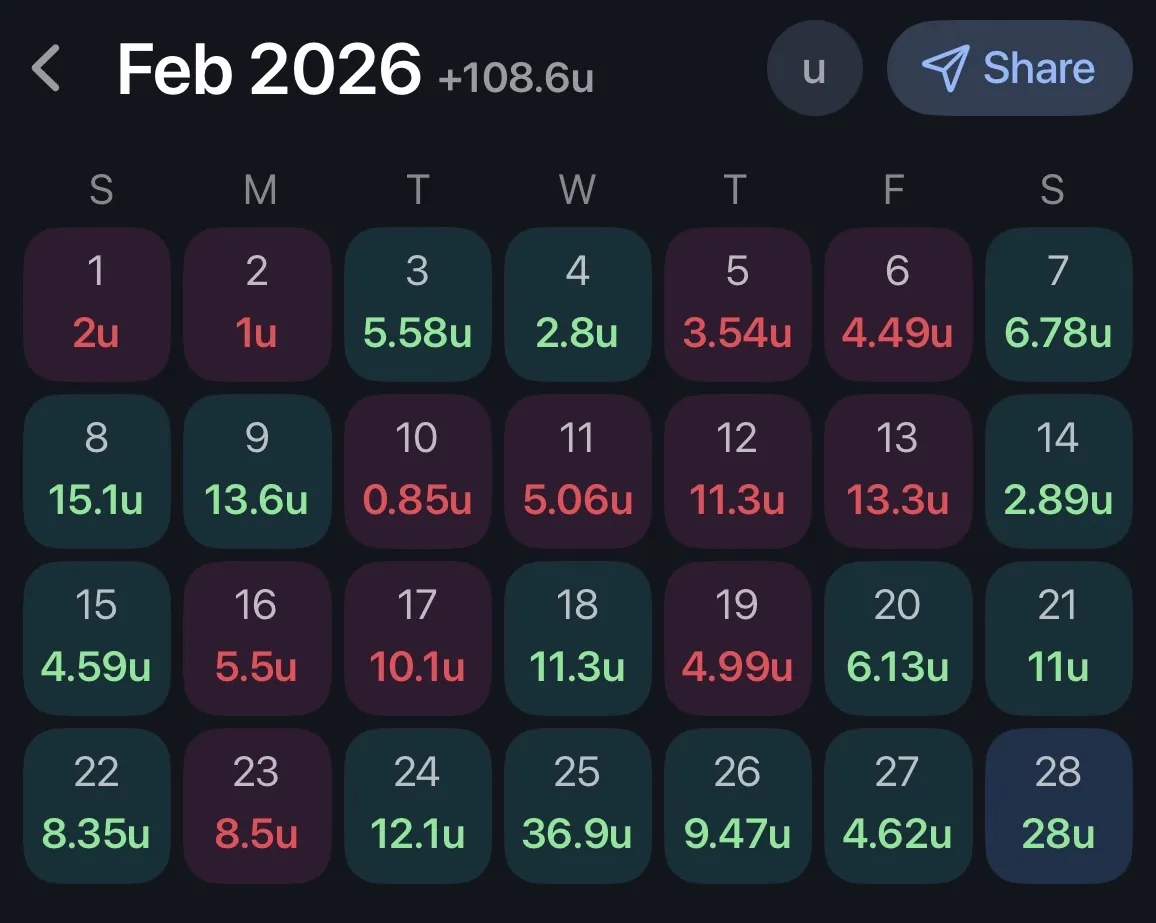Click Feb 16 showing 5.5u loss

pos(257,638)
